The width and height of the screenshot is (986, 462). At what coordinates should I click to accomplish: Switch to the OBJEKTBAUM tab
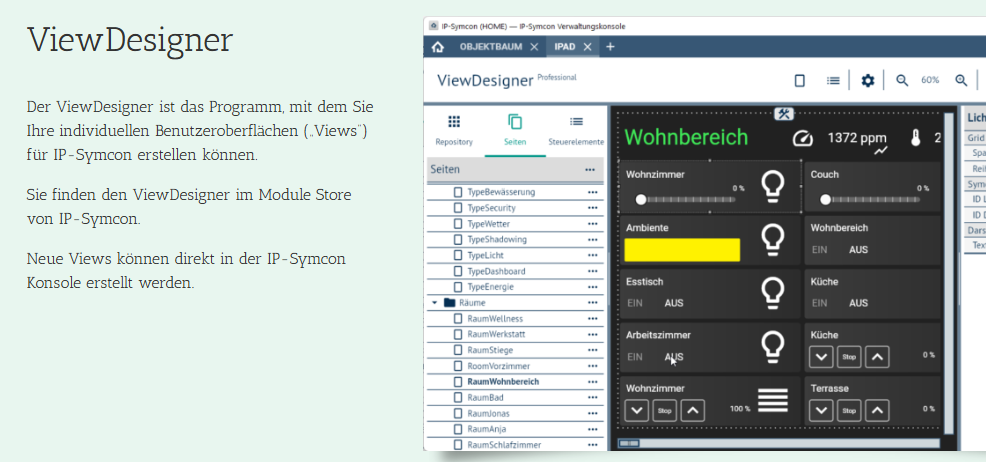click(490, 47)
